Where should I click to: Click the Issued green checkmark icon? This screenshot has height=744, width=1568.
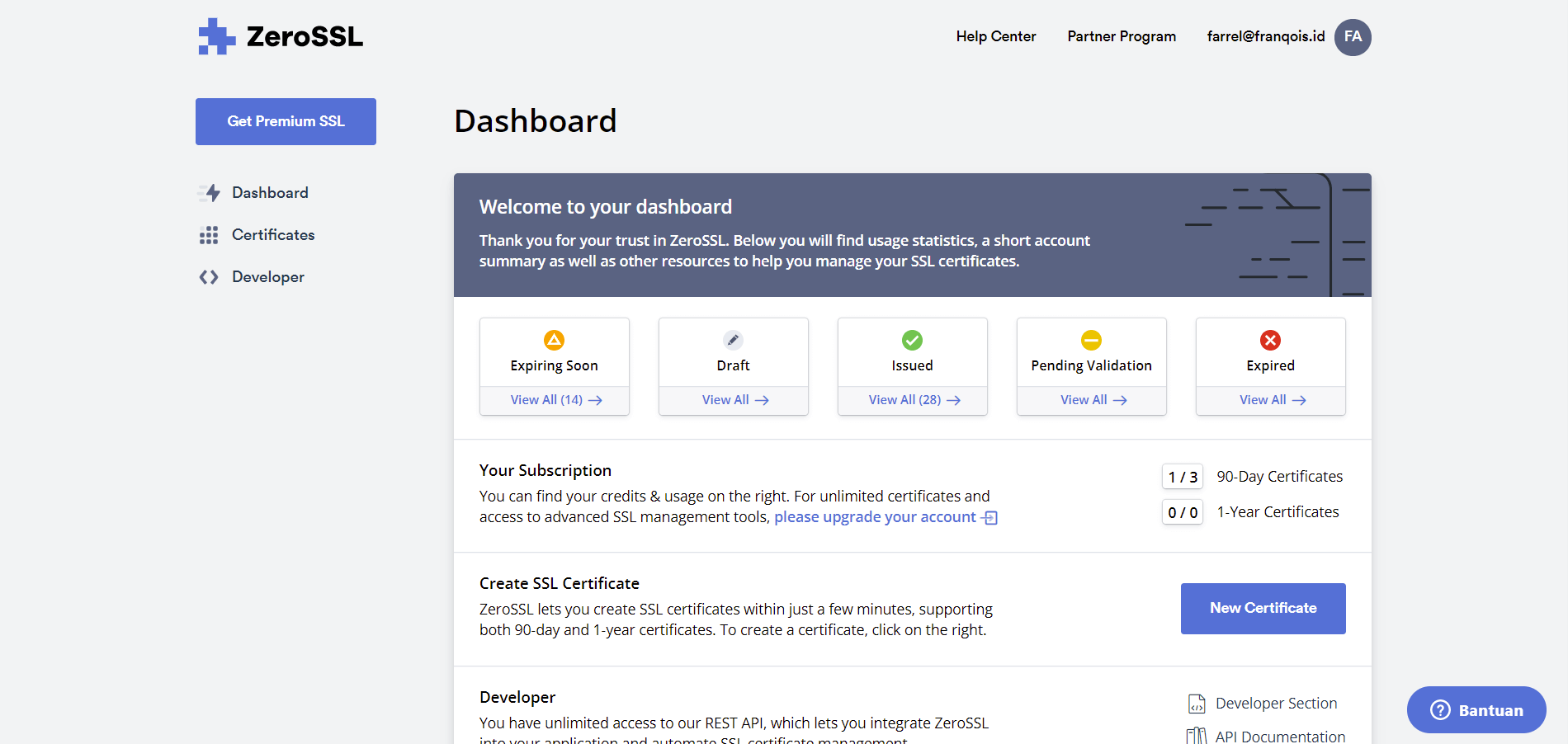[x=913, y=340]
